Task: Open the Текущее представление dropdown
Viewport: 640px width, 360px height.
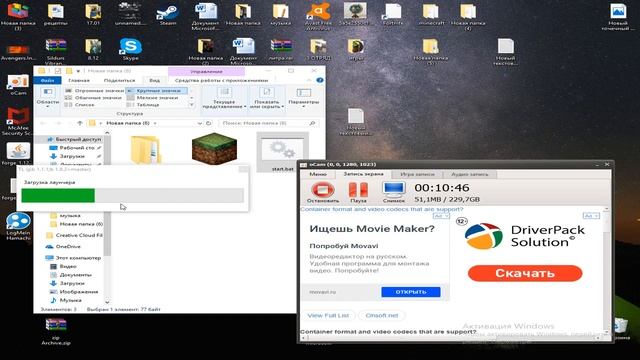Action: 224,98
